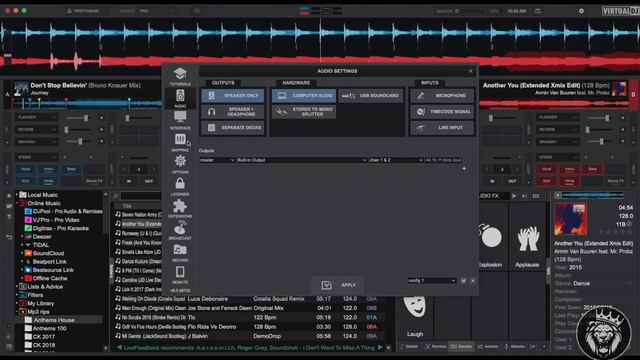
Task: Open left deck Reverb effect dropdown
Action: 36,130
